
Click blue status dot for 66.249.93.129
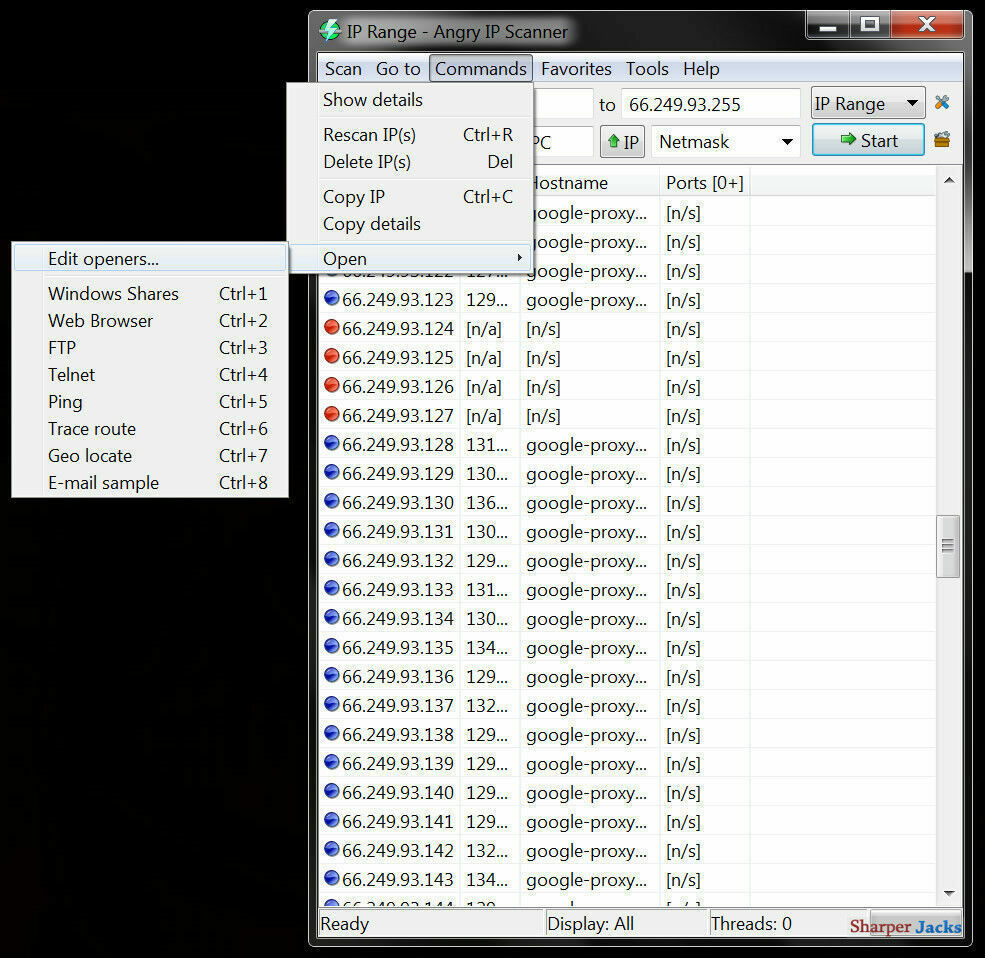[332, 472]
